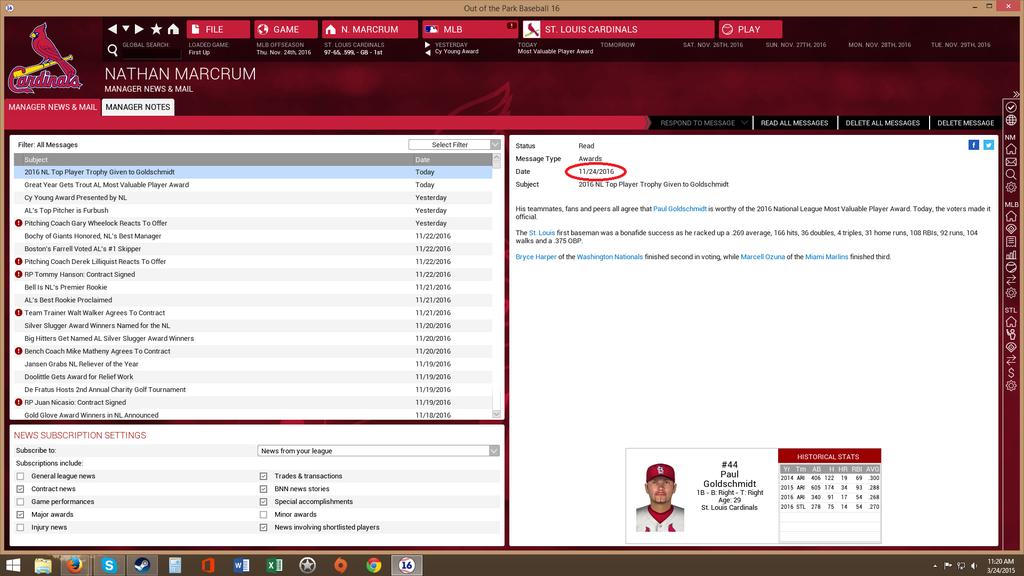Viewport: 1024px width, 576px height.
Task: Enable the Injury news checkbox
Action: click(20, 527)
